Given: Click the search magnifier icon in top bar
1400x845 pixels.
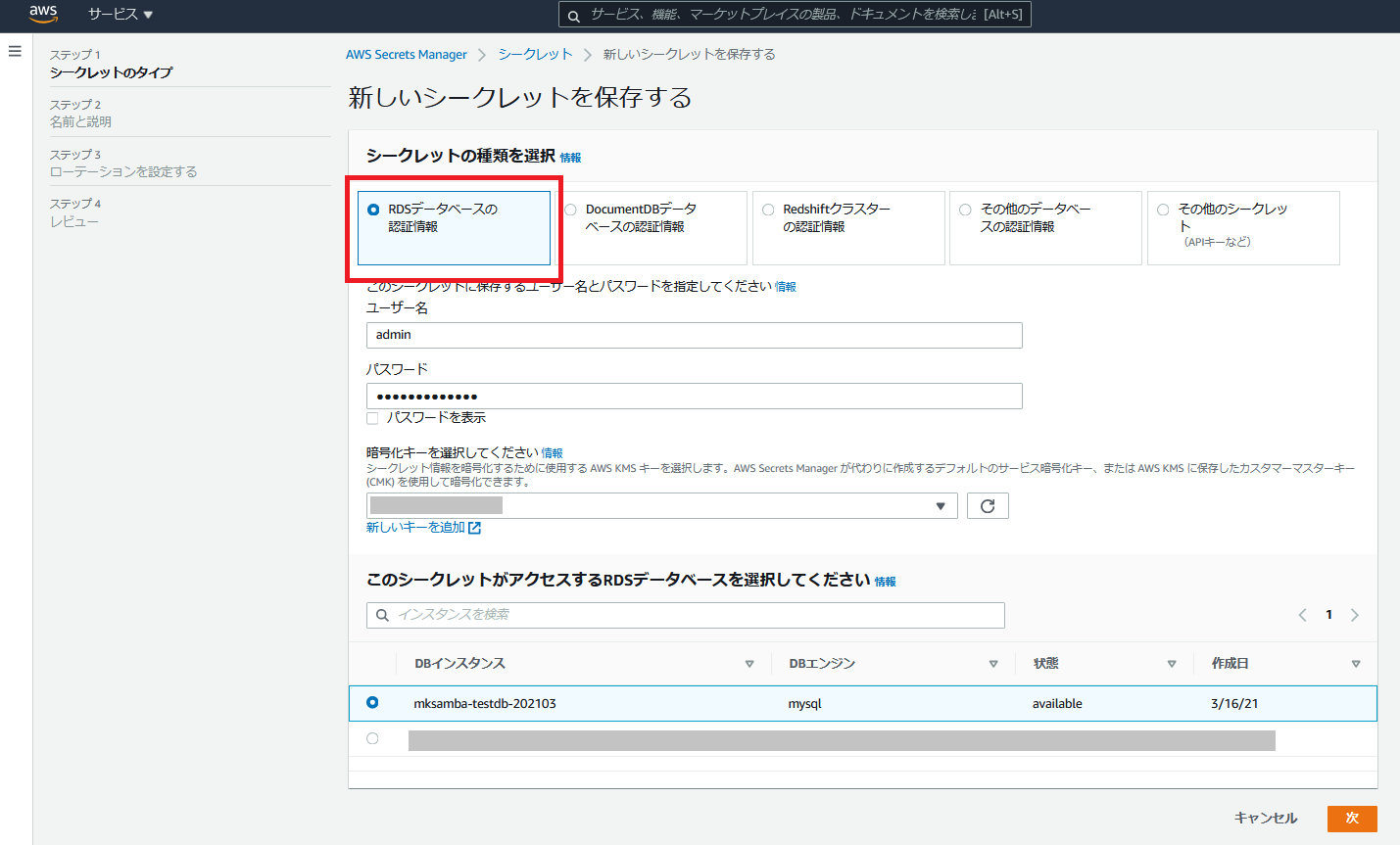Looking at the screenshot, I should coord(574,15).
